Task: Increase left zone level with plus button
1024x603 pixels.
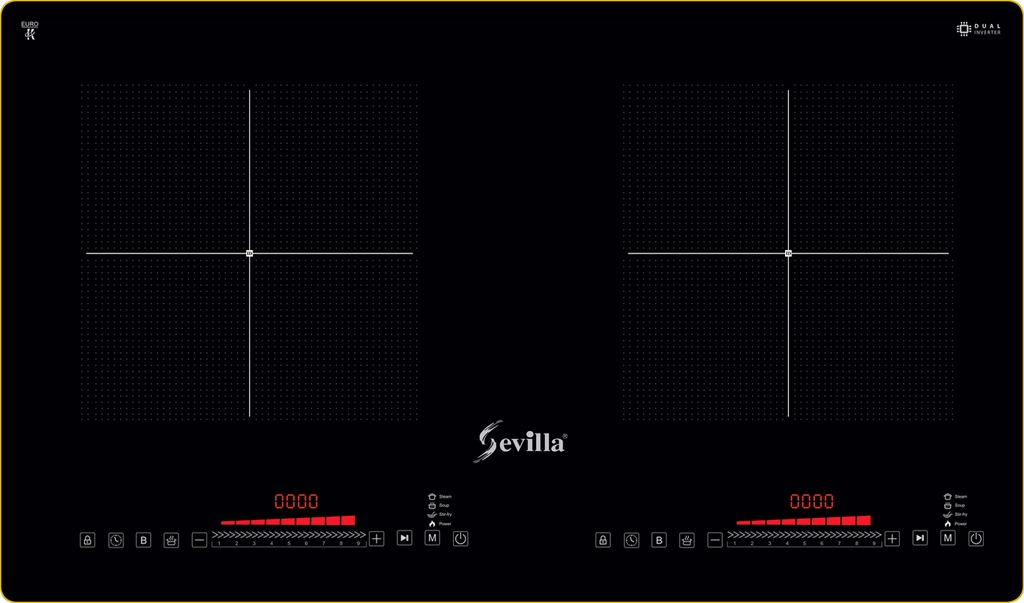Action: [377, 538]
